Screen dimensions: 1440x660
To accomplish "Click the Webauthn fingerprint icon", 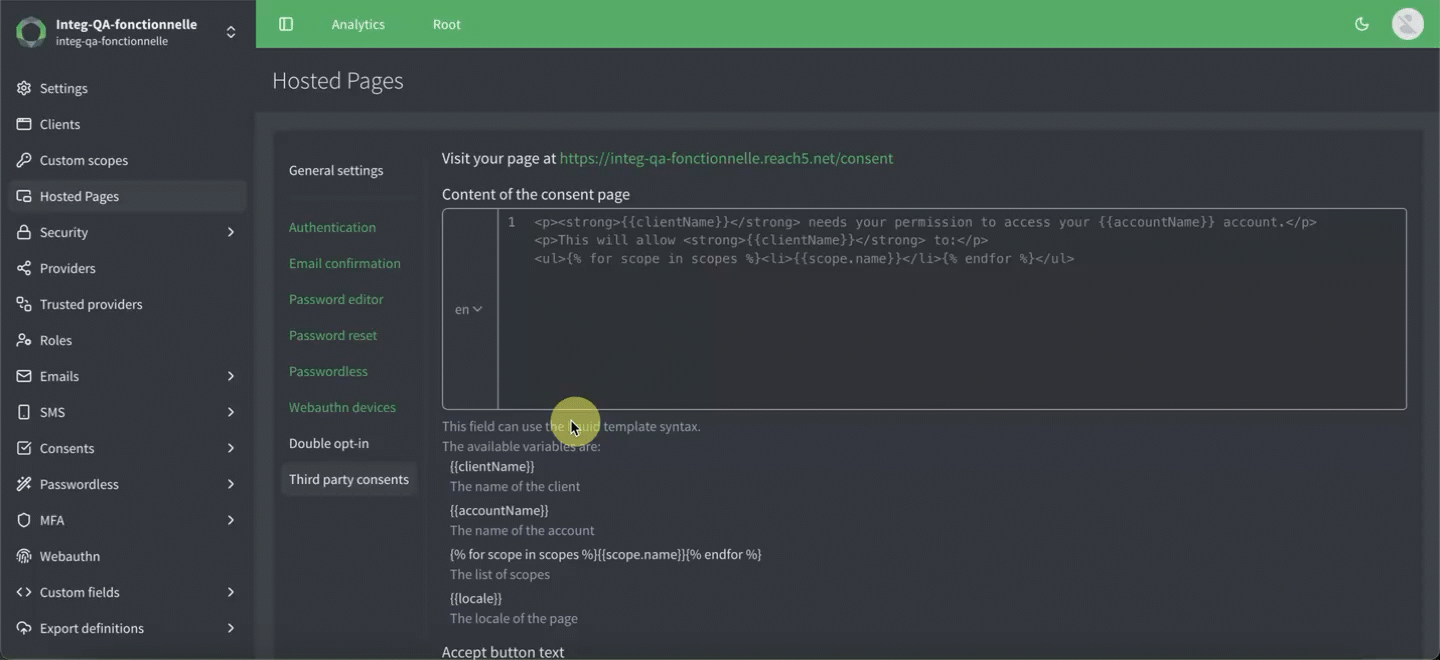I will [x=24, y=556].
